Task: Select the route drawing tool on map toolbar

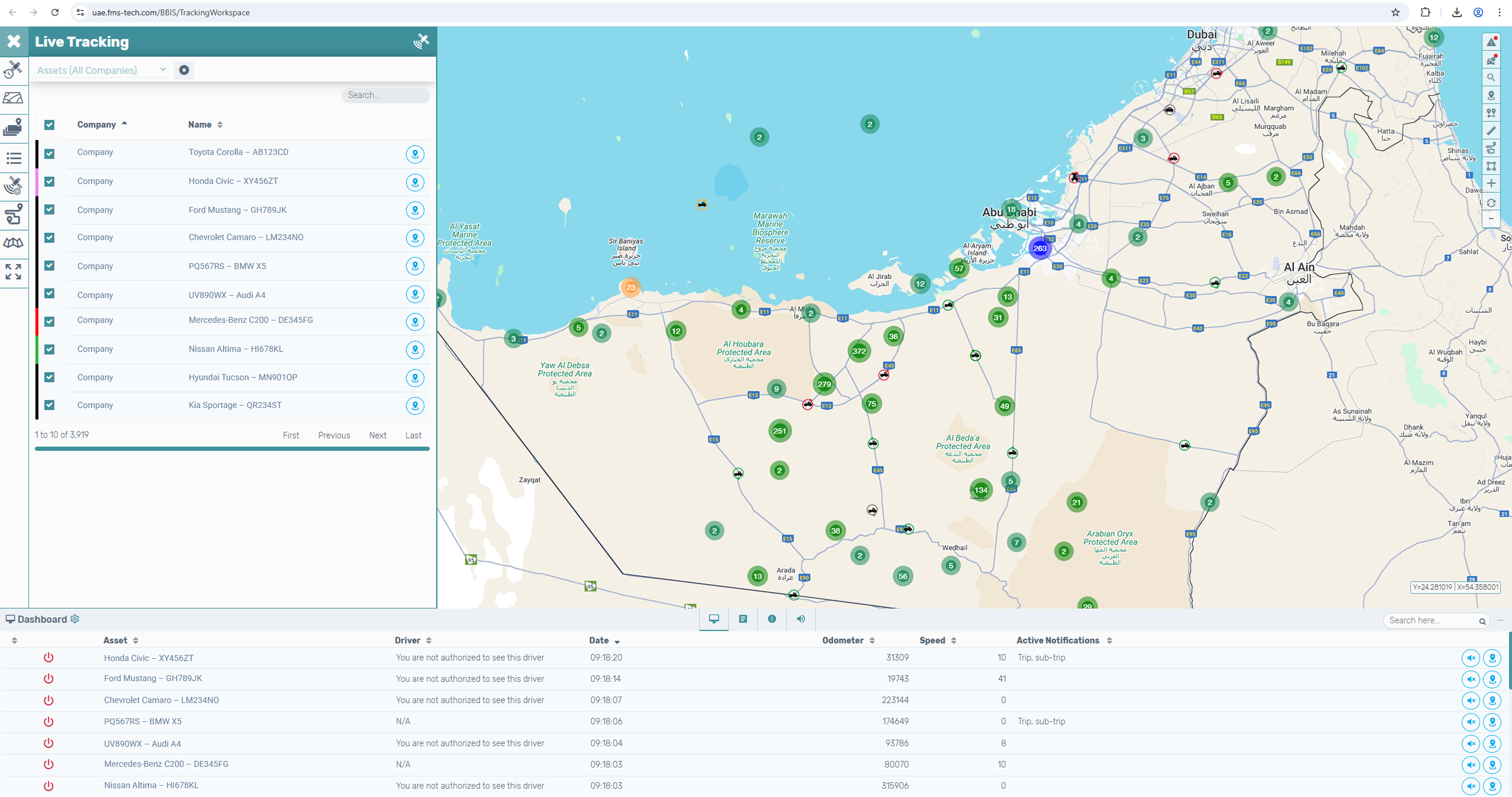Action: pyautogui.click(x=1491, y=148)
